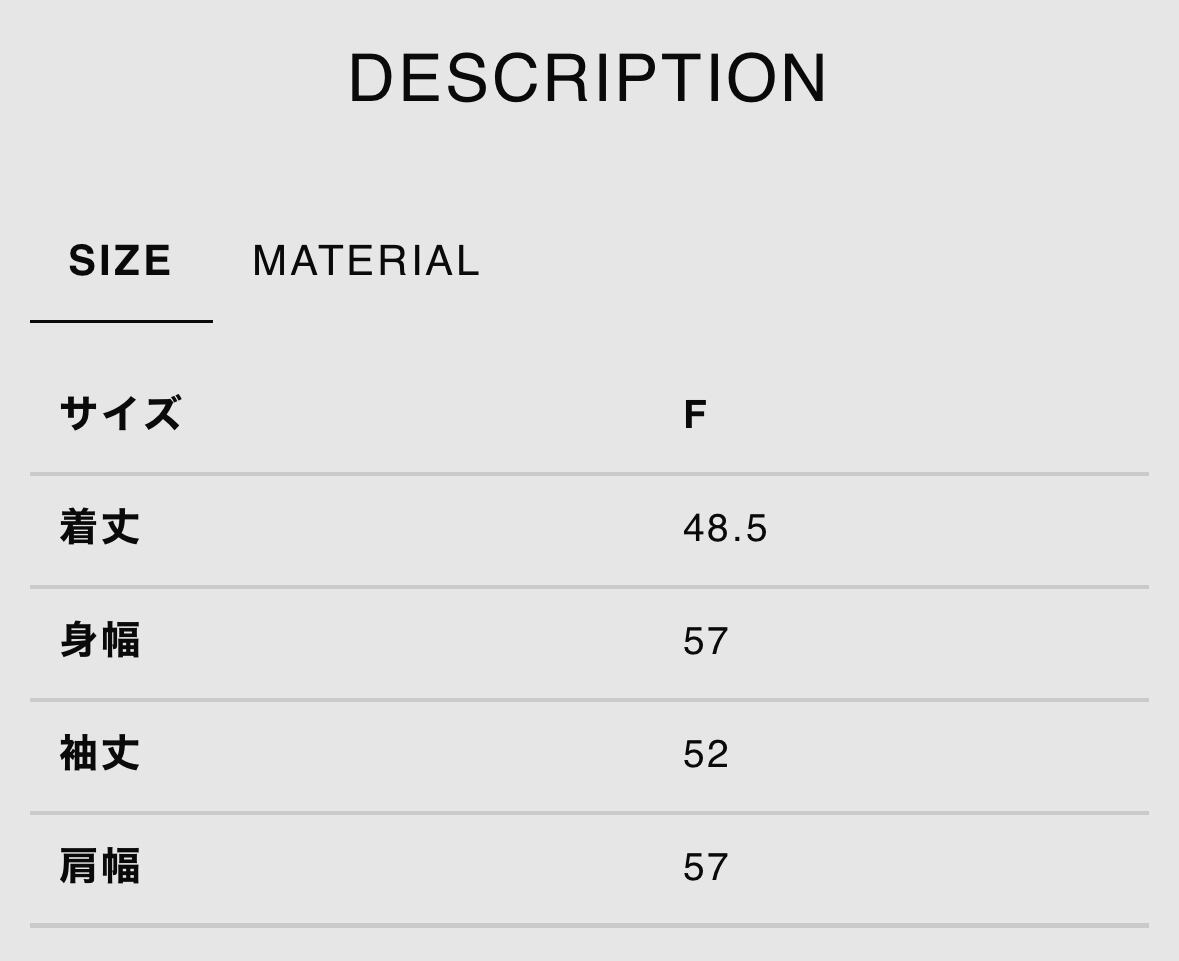Viewport: 1179px width, 961px height.
Task: Select the 袖丈 row label
Action: coord(100,753)
